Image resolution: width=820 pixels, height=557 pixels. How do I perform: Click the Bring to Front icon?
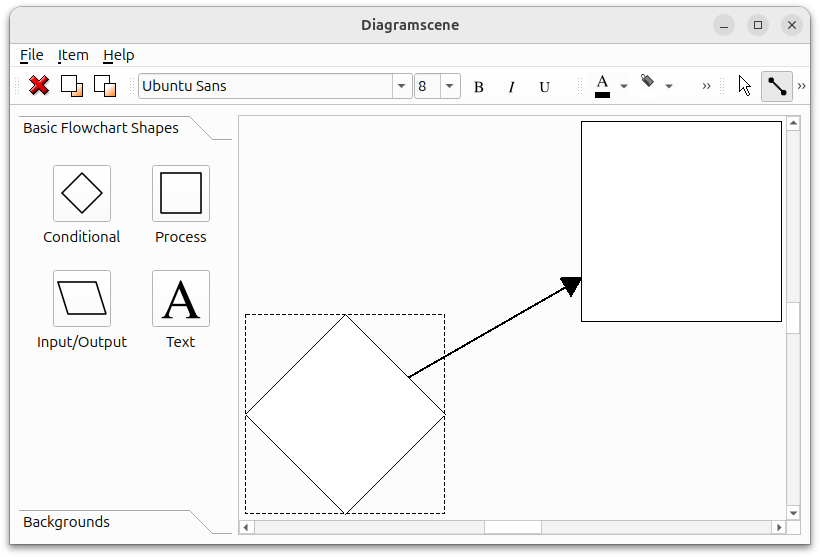pyautogui.click(x=72, y=86)
